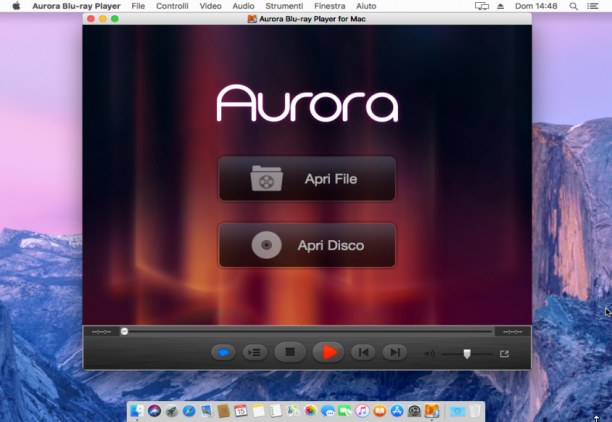Viewport: 612px width, 422px height.
Task: Click the clock showing Dom 14:48
Action: [536, 6]
